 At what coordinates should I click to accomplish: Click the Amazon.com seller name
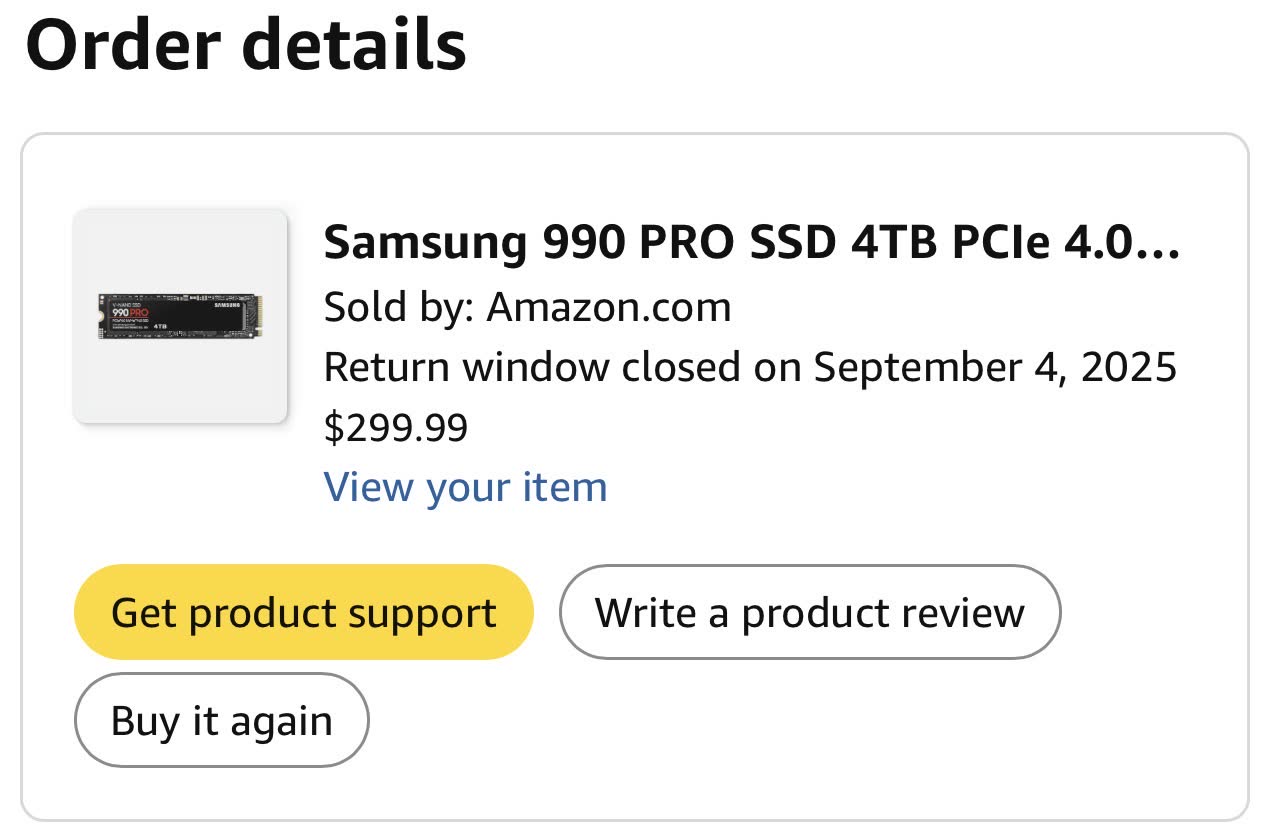click(x=609, y=307)
